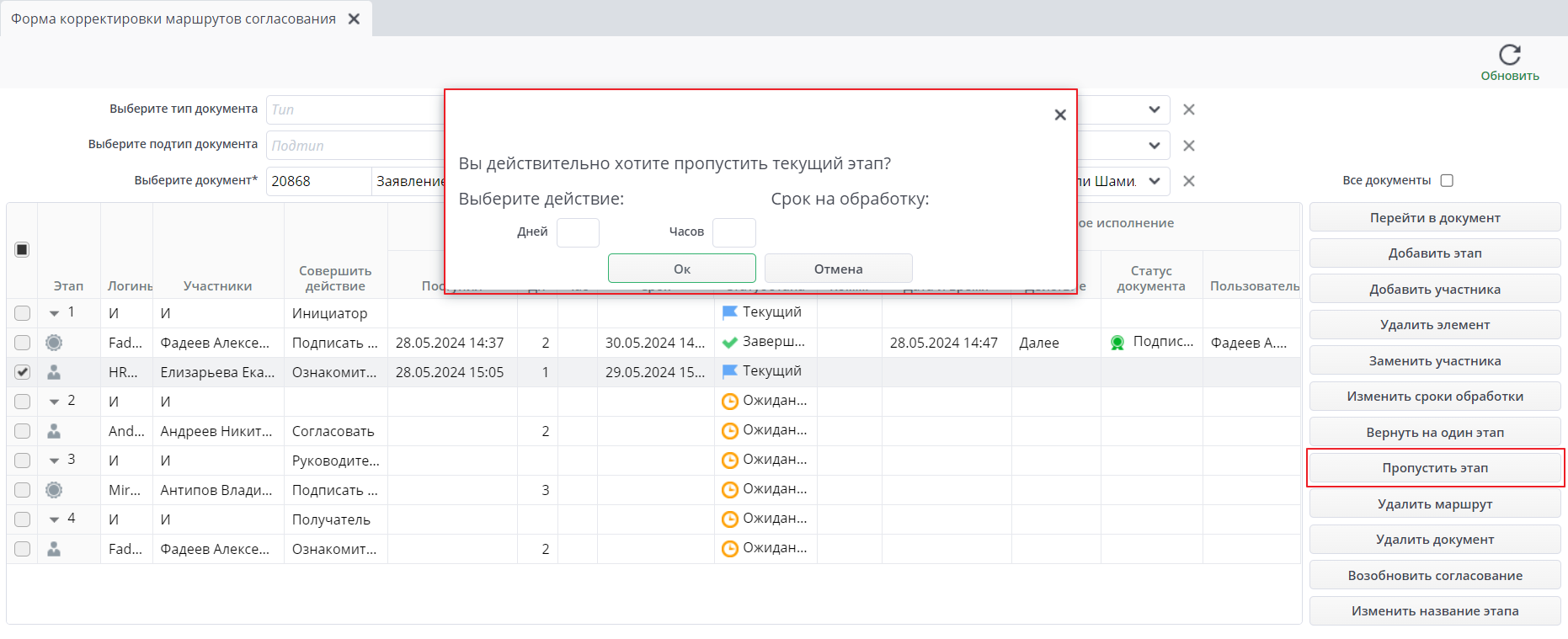Open the document subtype dropdown
1568x639 pixels.
coord(1155,146)
